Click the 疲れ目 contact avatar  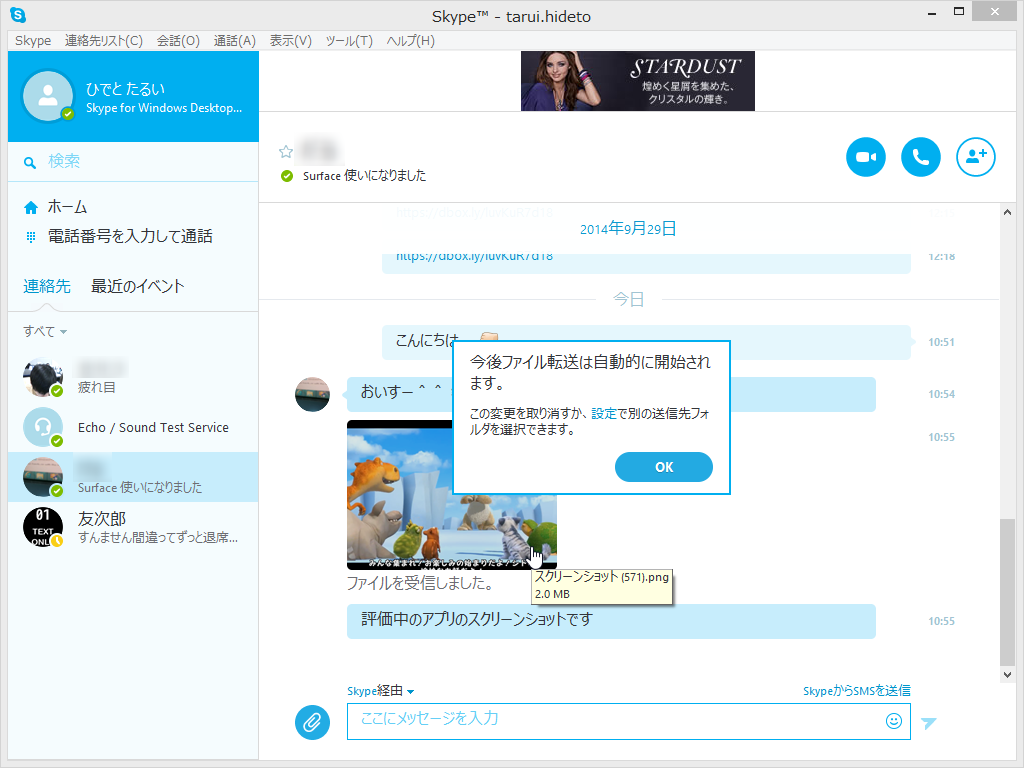point(43,377)
